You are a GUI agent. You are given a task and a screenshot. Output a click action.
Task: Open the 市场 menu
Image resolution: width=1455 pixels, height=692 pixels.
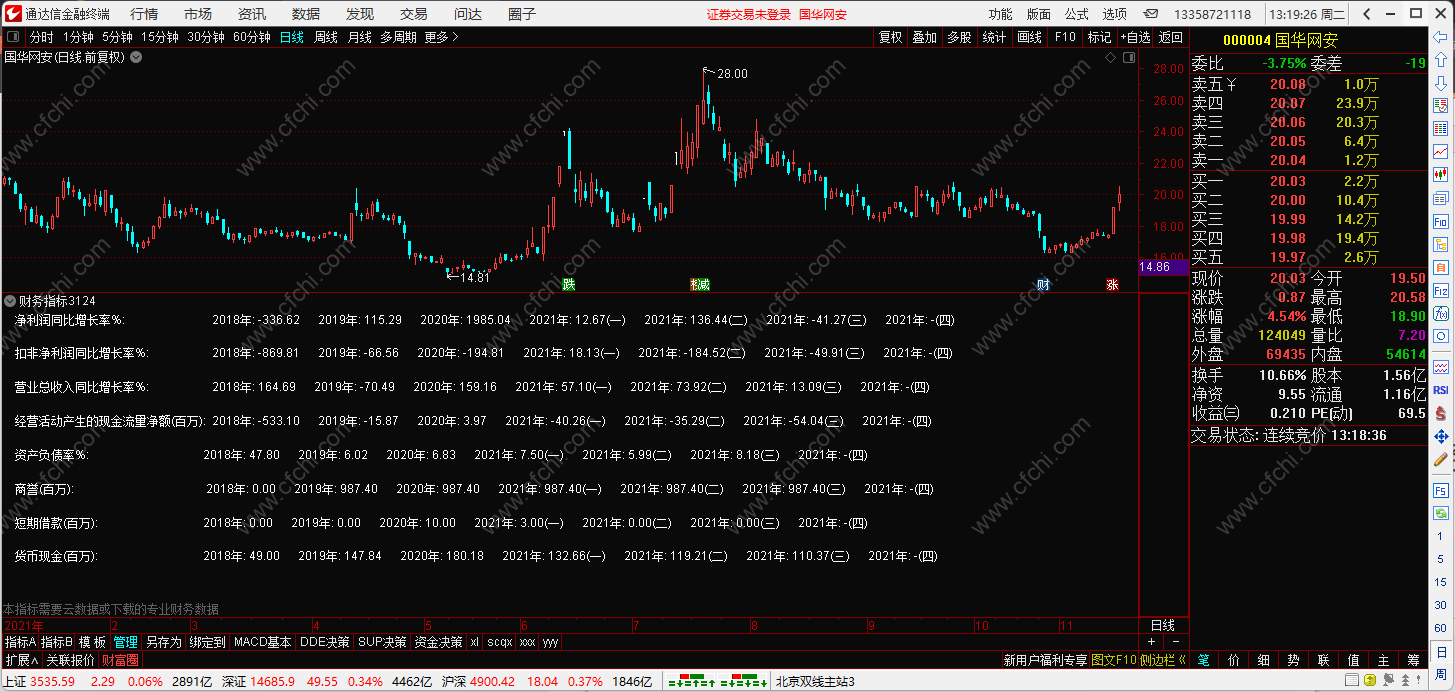click(198, 14)
